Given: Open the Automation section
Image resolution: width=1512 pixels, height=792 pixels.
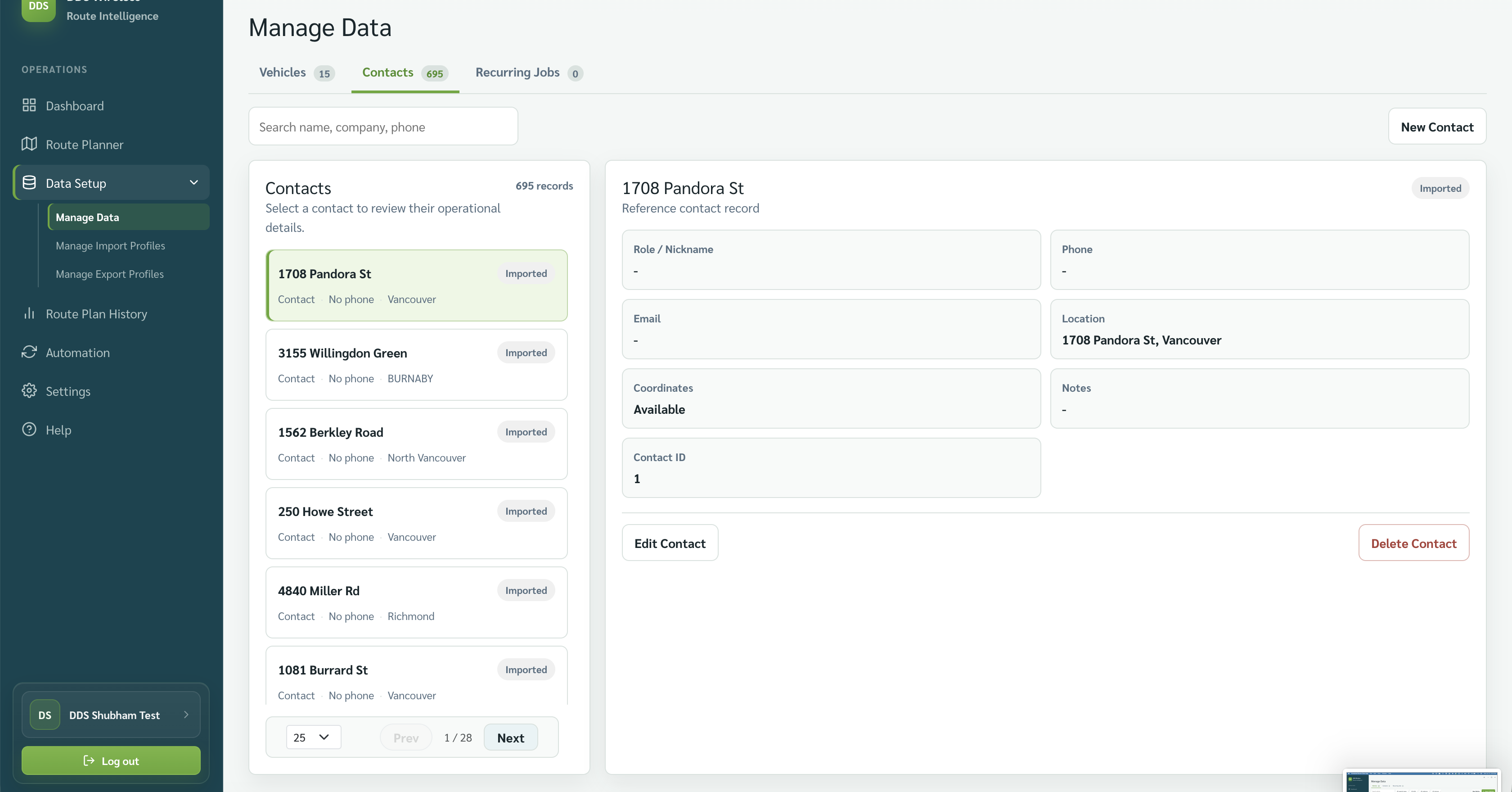Looking at the screenshot, I should pos(77,353).
